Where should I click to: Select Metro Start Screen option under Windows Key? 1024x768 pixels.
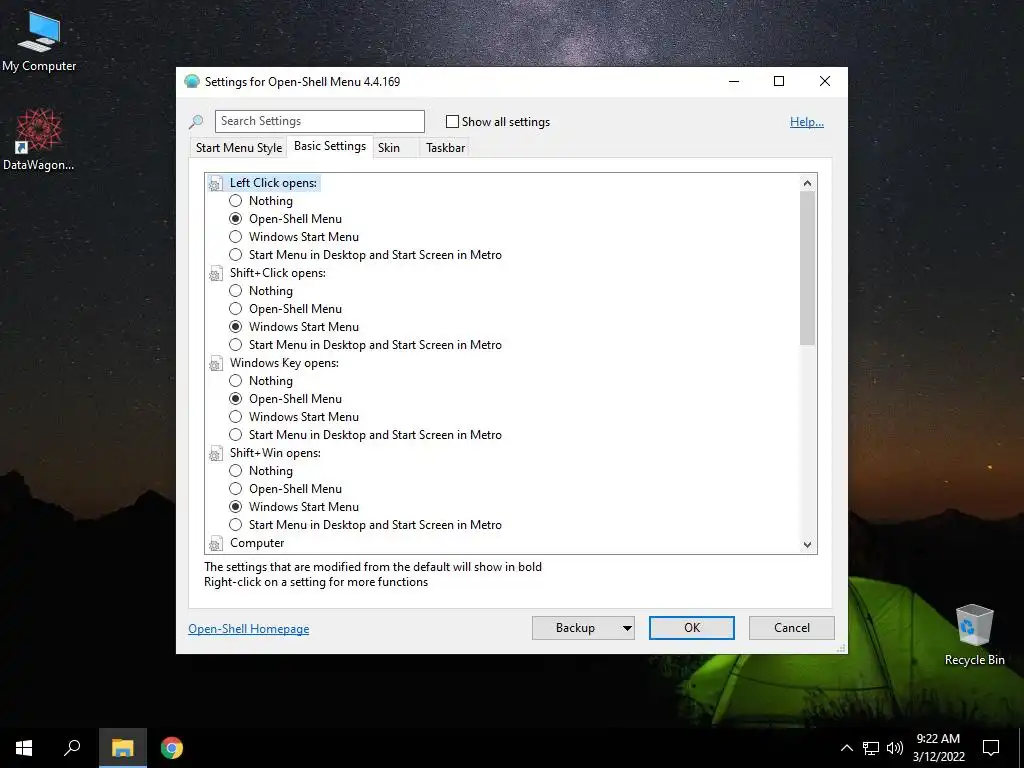coord(236,436)
